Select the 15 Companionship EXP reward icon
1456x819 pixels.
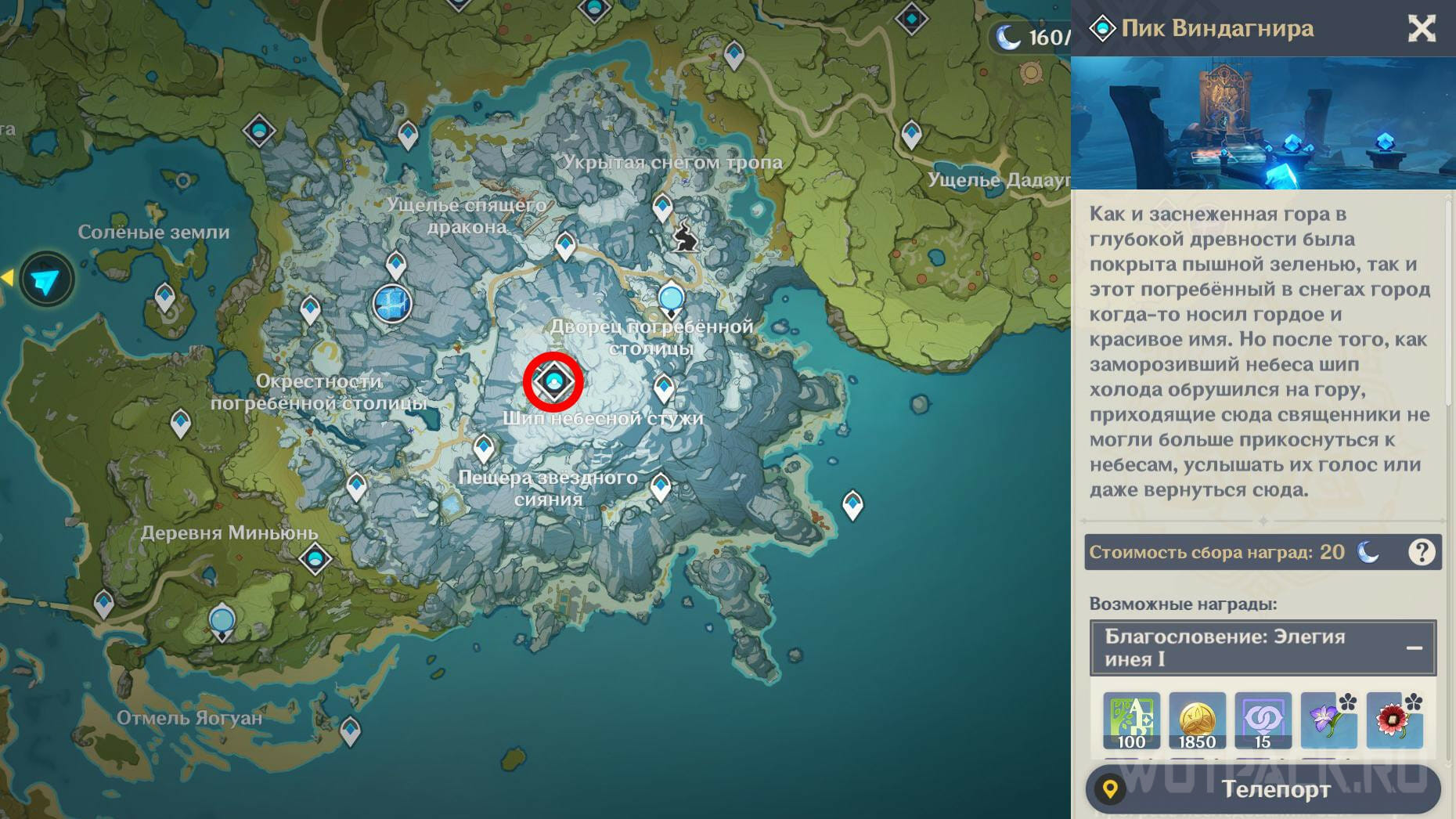[1263, 720]
